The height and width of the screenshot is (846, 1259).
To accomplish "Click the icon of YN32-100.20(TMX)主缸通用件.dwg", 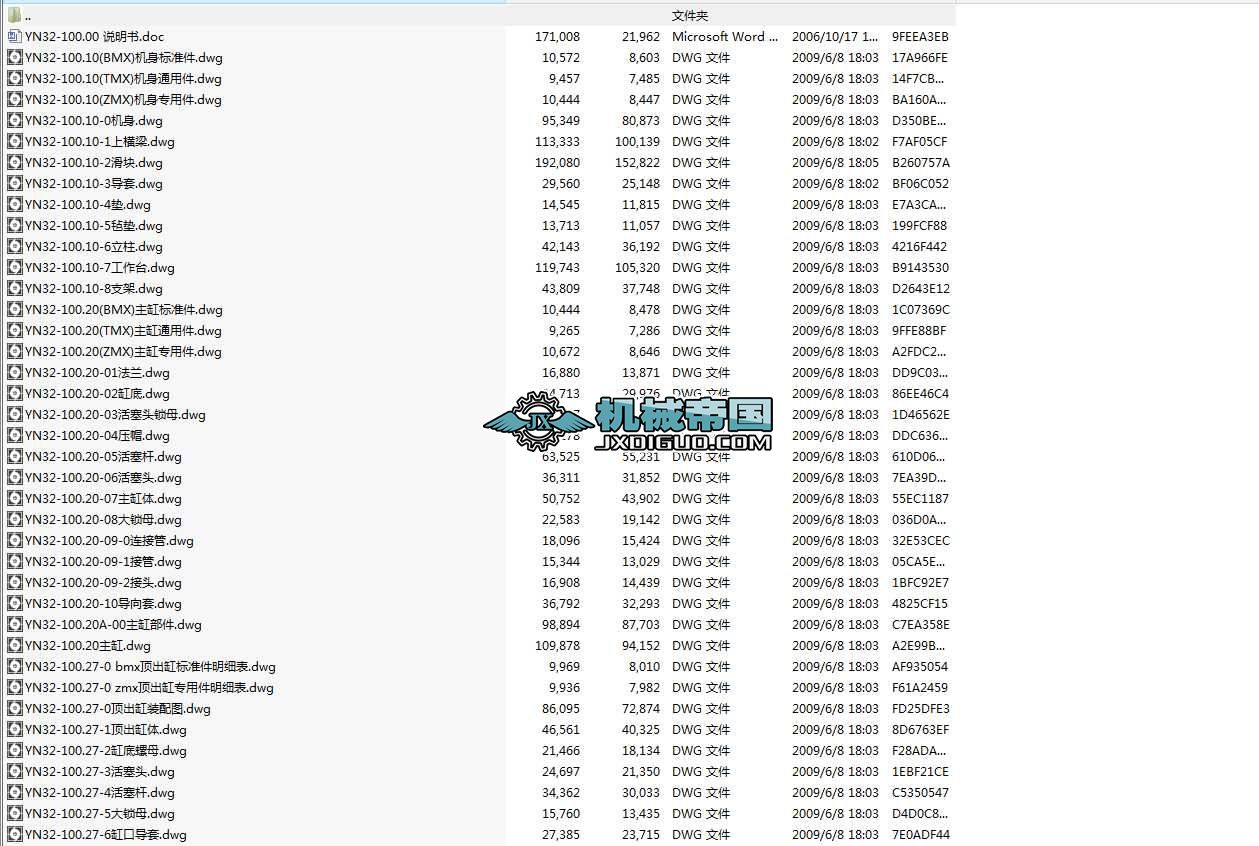I will [x=14, y=330].
